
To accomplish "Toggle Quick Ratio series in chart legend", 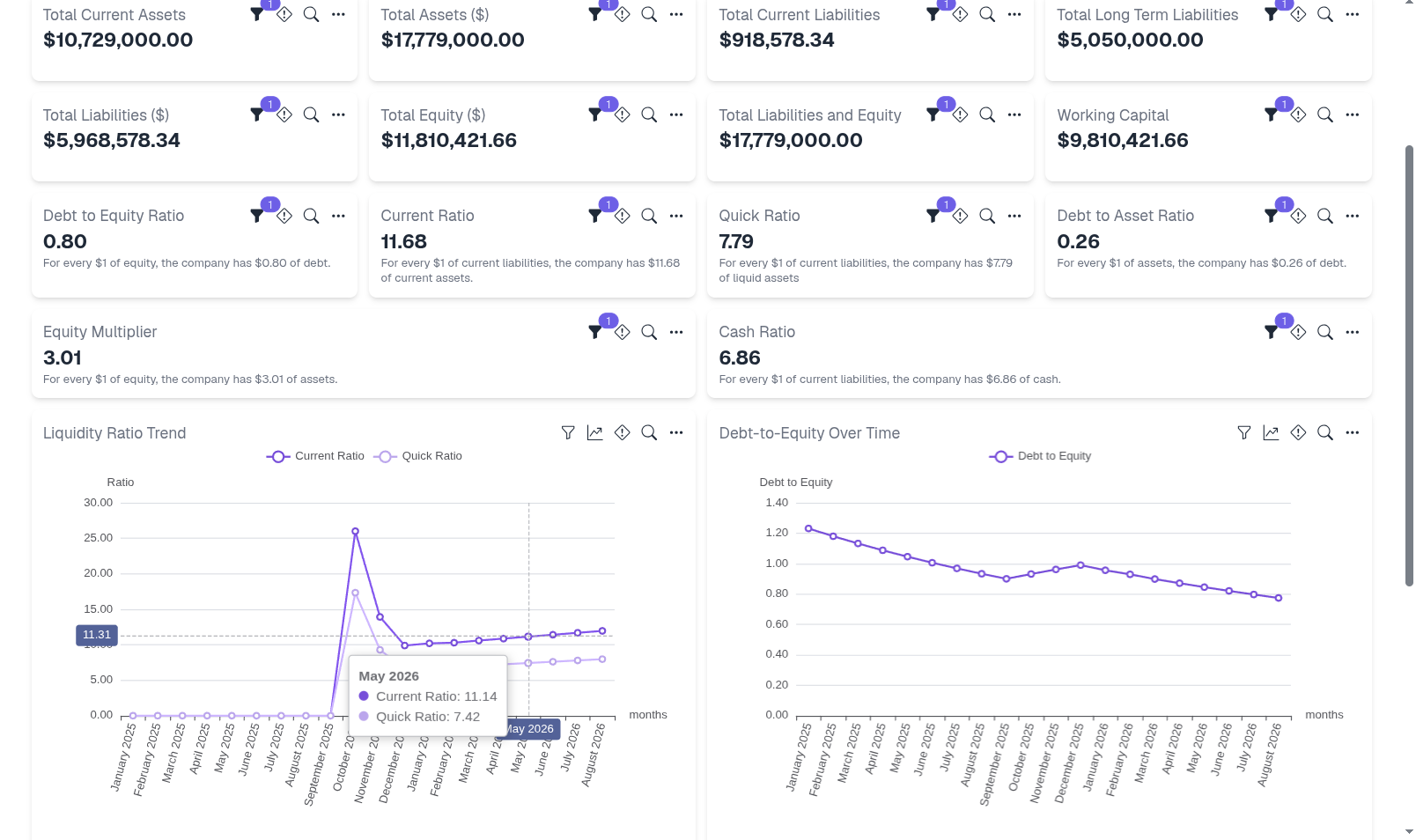I will coord(418,456).
